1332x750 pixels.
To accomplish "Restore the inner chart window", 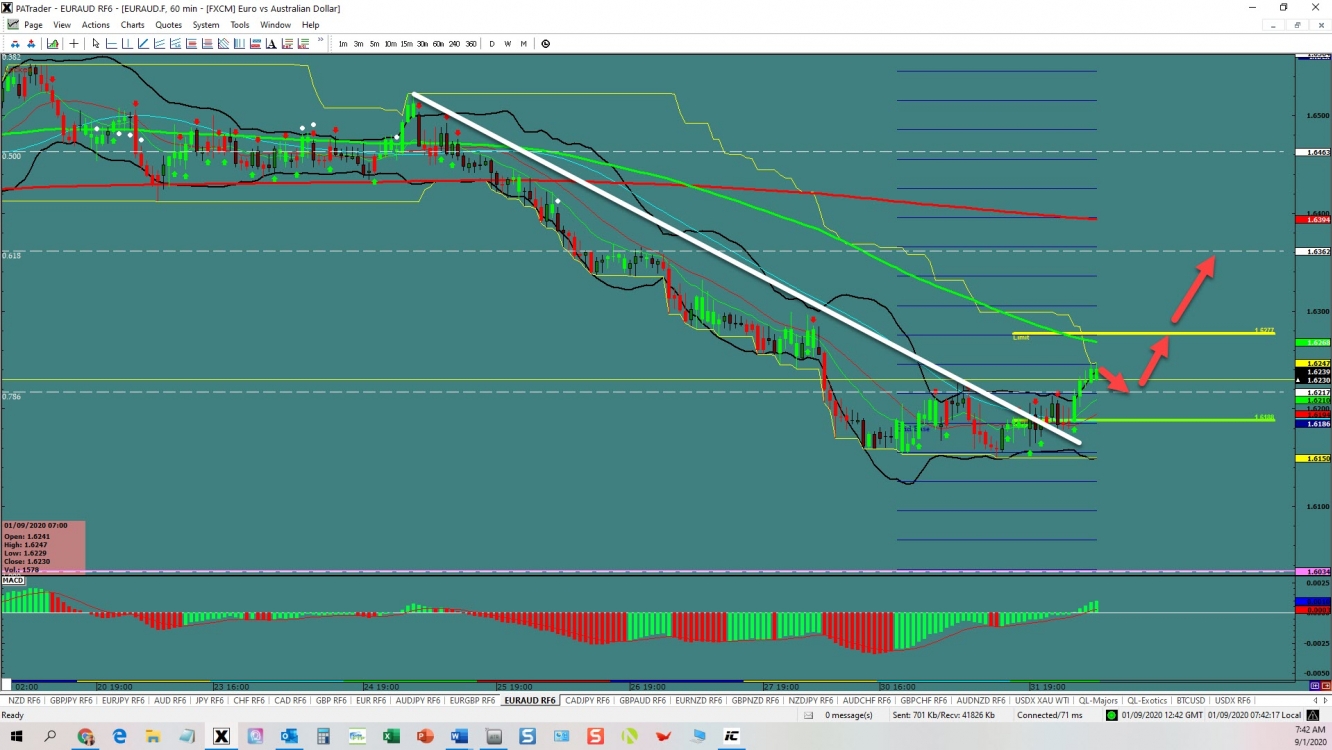I will coord(1298,25).
